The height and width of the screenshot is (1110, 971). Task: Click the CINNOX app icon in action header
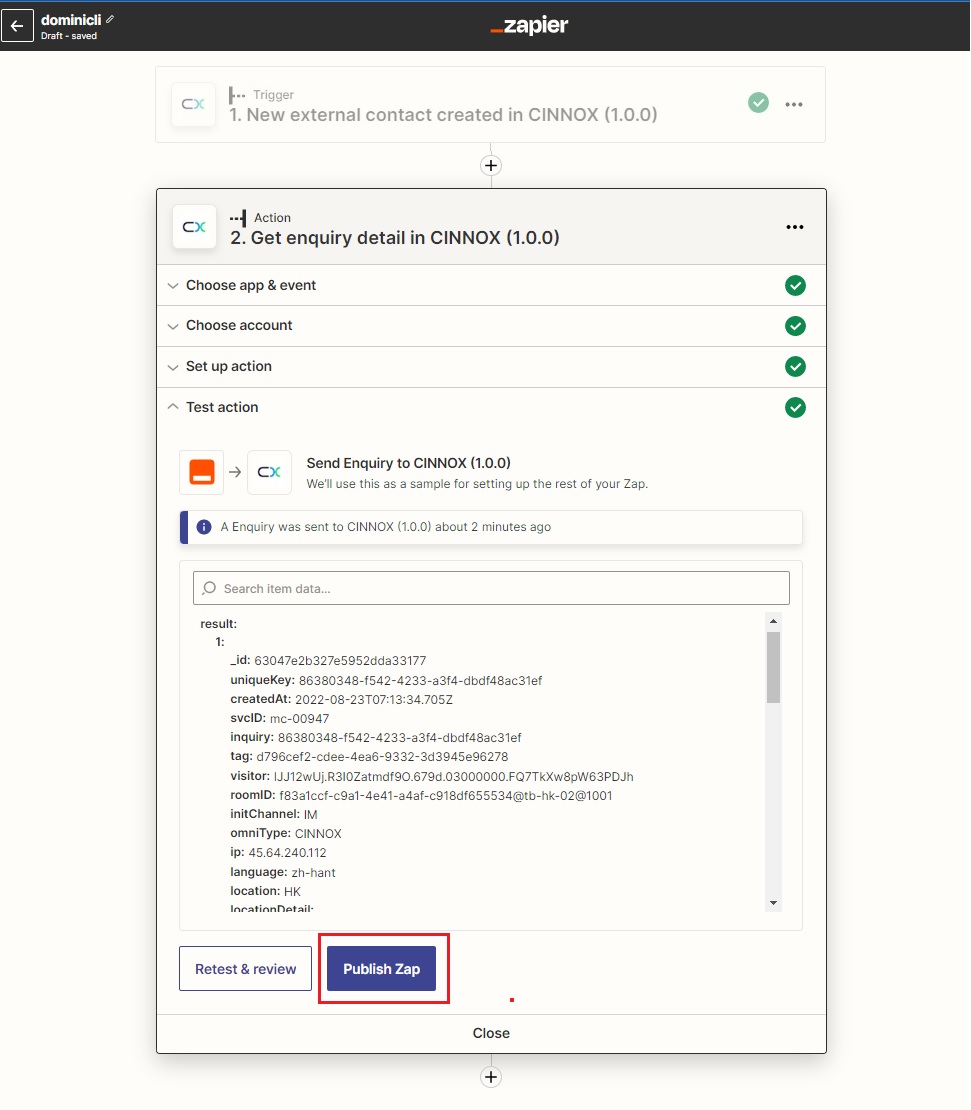pyautogui.click(x=194, y=227)
